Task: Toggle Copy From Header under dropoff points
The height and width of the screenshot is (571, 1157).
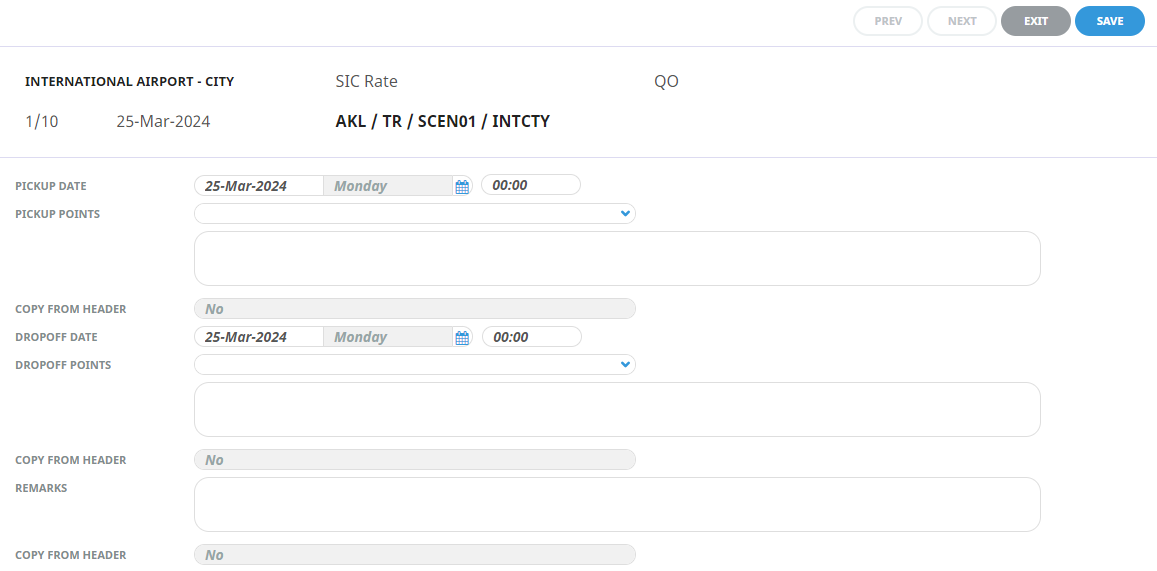Action: 414,460
